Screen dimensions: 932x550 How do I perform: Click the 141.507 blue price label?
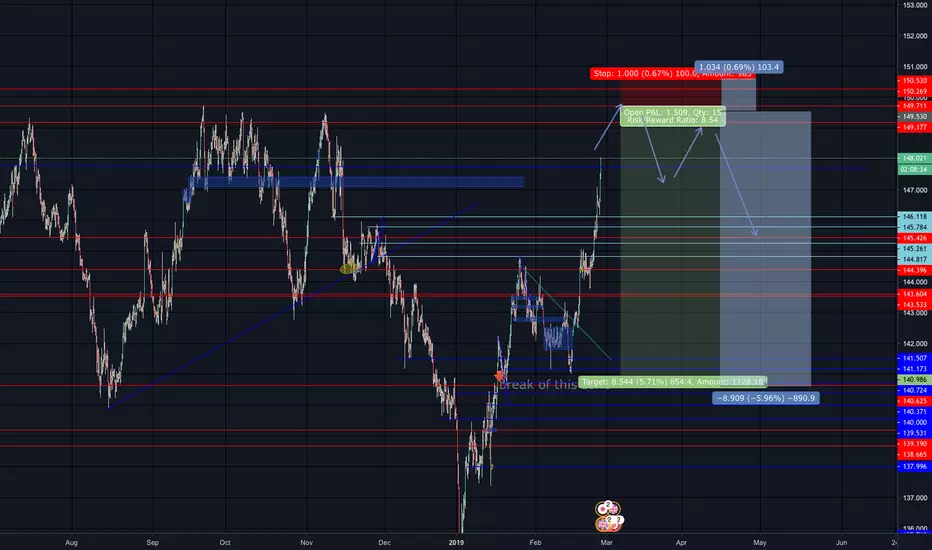coord(914,358)
